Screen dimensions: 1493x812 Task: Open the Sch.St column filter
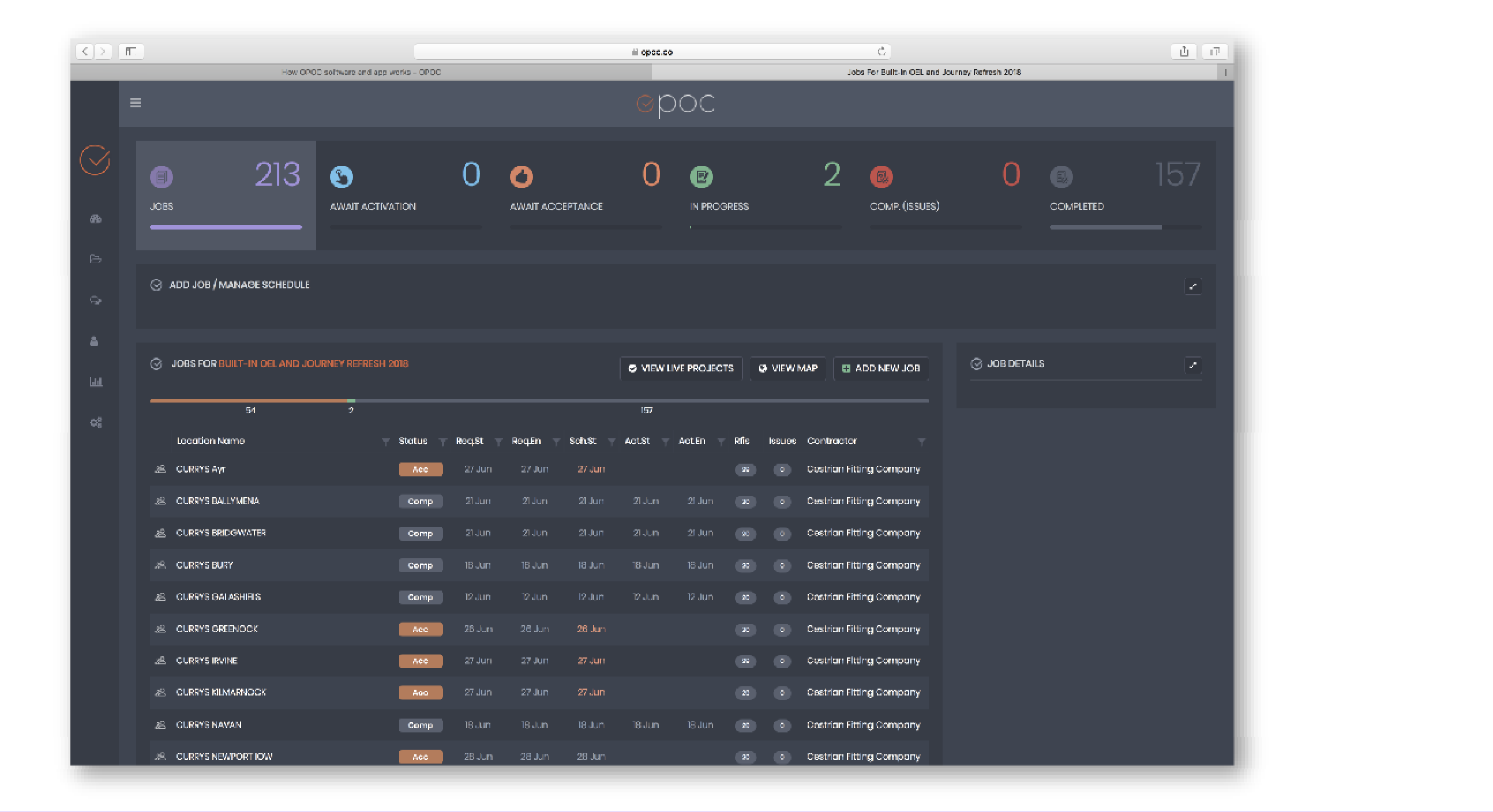click(x=612, y=442)
